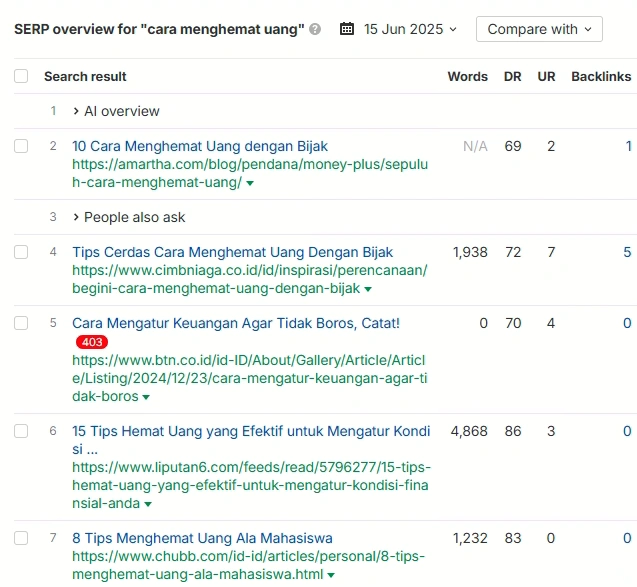The height and width of the screenshot is (587, 637).
Task: Open the 15 Jun 2025 date dropdown
Action: click(410, 29)
